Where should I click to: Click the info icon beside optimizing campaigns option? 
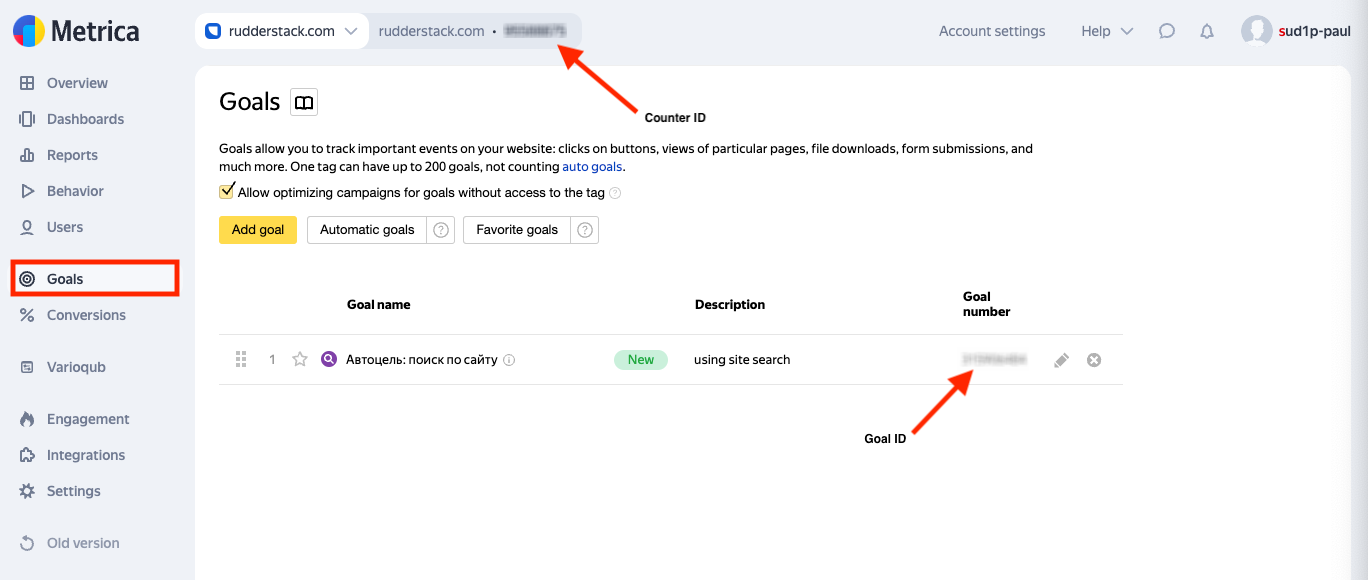click(x=615, y=193)
